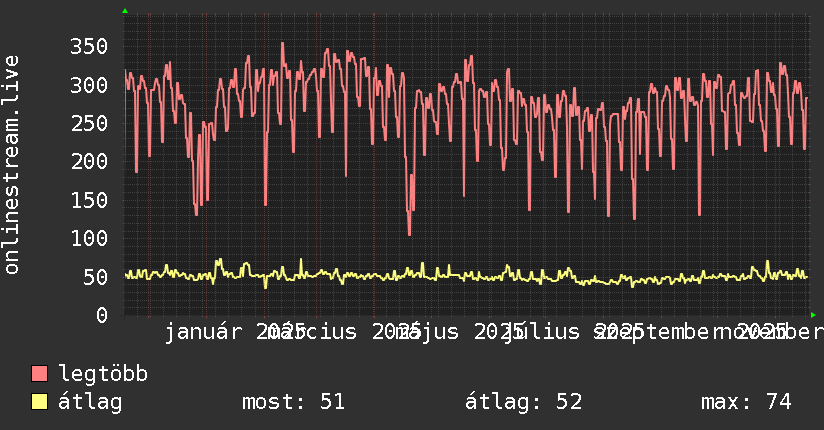This screenshot has width=824, height=430.
Task: Click the 200 y-axis label
Action: [89, 161]
